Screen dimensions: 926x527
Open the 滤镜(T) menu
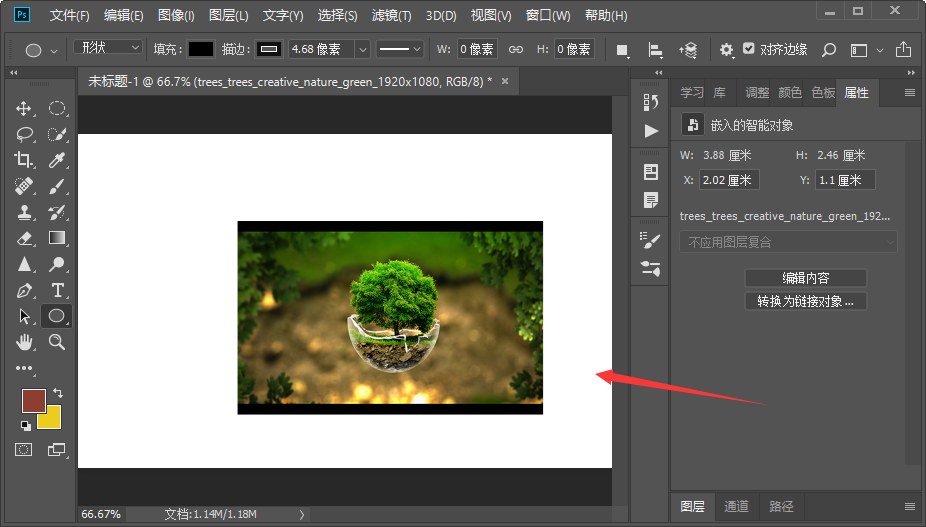click(391, 15)
